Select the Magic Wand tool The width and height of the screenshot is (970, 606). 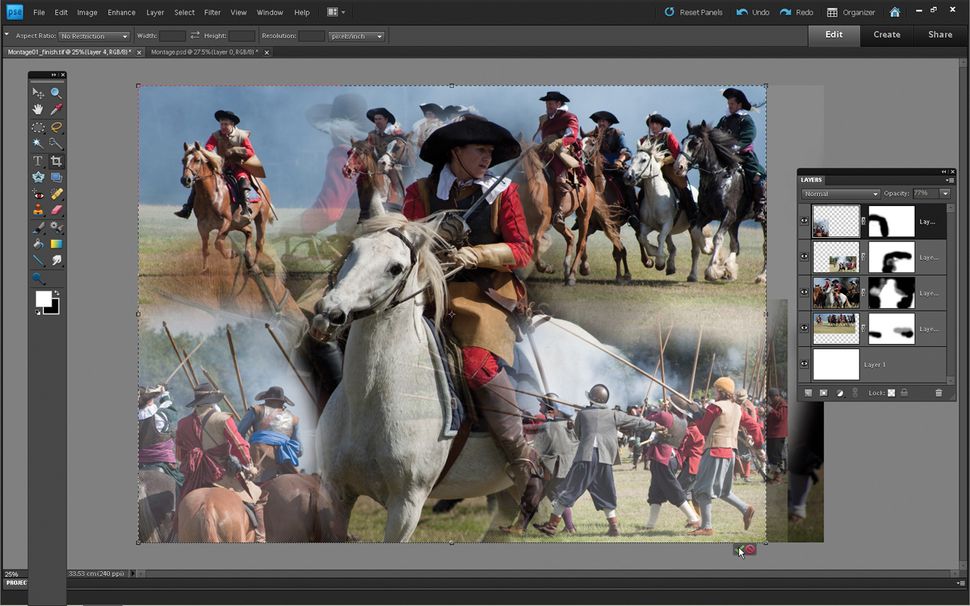pyautogui.click(x=38, y=144)
